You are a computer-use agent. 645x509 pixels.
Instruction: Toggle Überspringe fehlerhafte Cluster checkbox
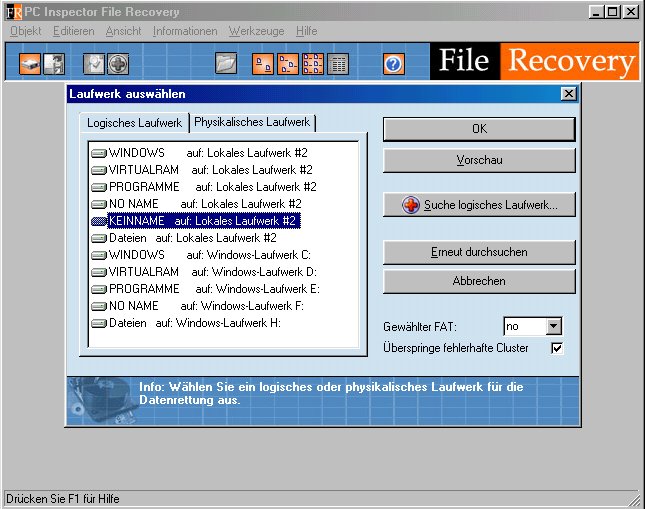tap(557, 348)
